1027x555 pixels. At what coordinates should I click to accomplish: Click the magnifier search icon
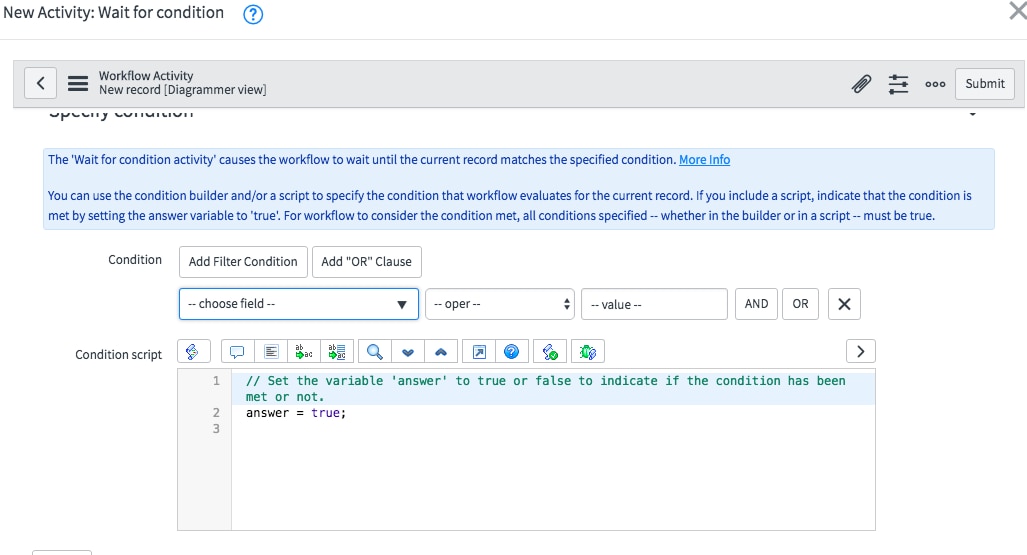pyautogui.click(x=375, y=352)
